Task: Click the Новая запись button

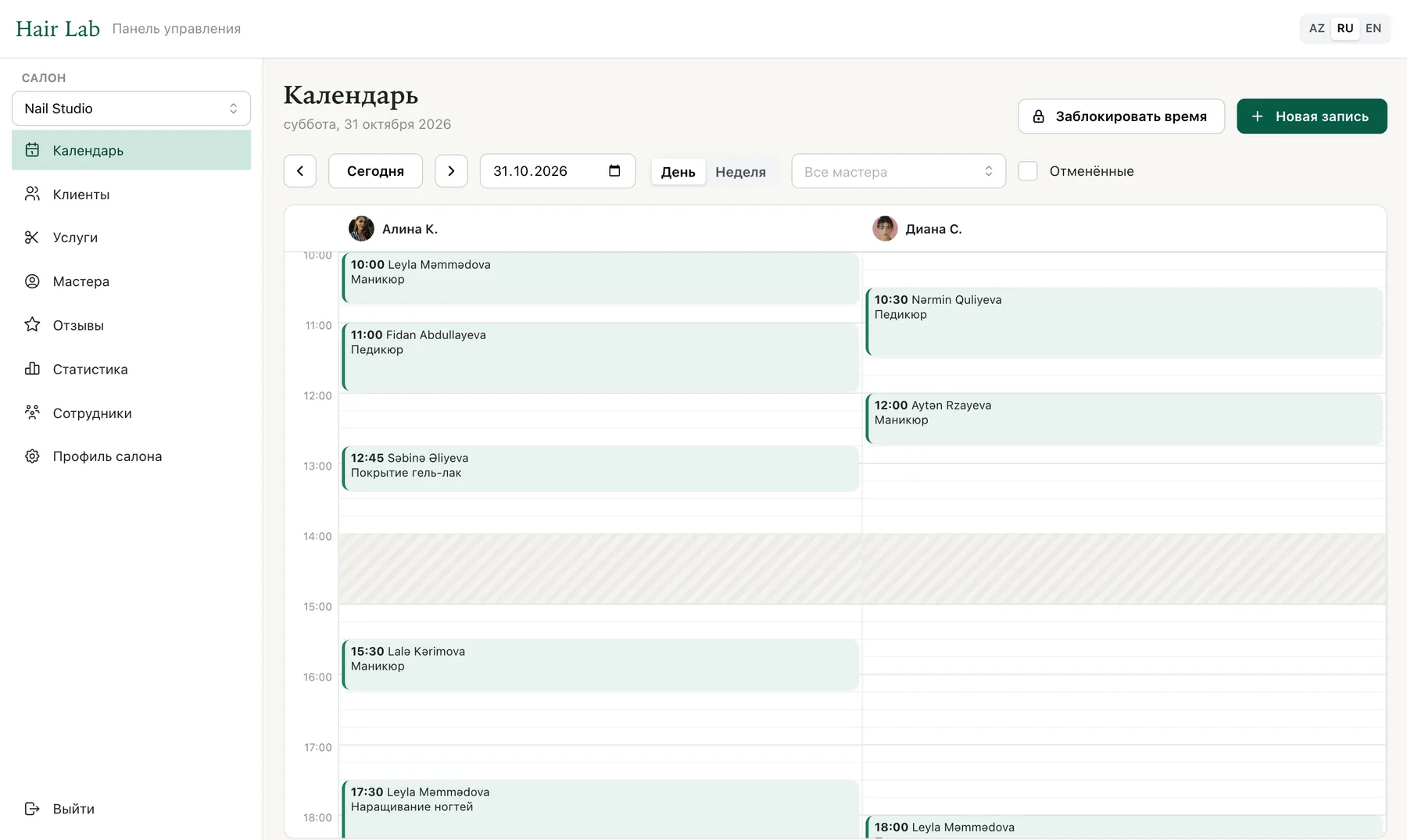Action: click(x=1312, y=116)
